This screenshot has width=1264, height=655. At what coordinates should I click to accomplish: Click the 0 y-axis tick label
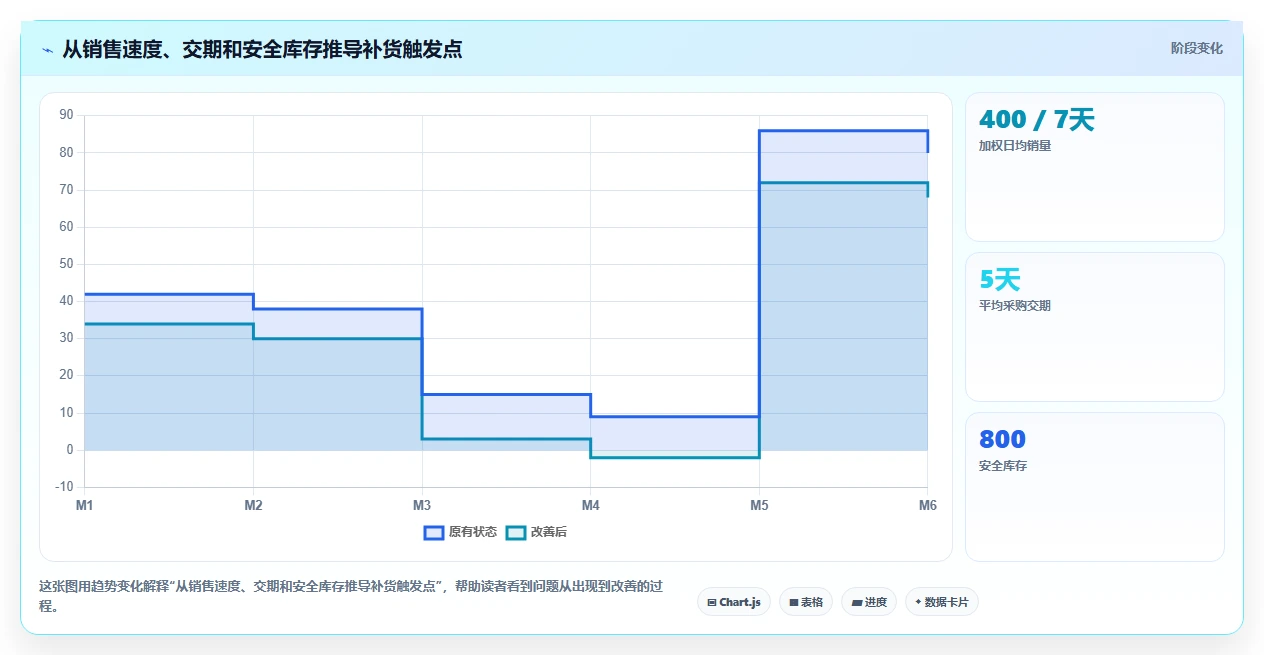tap(70, 450)
